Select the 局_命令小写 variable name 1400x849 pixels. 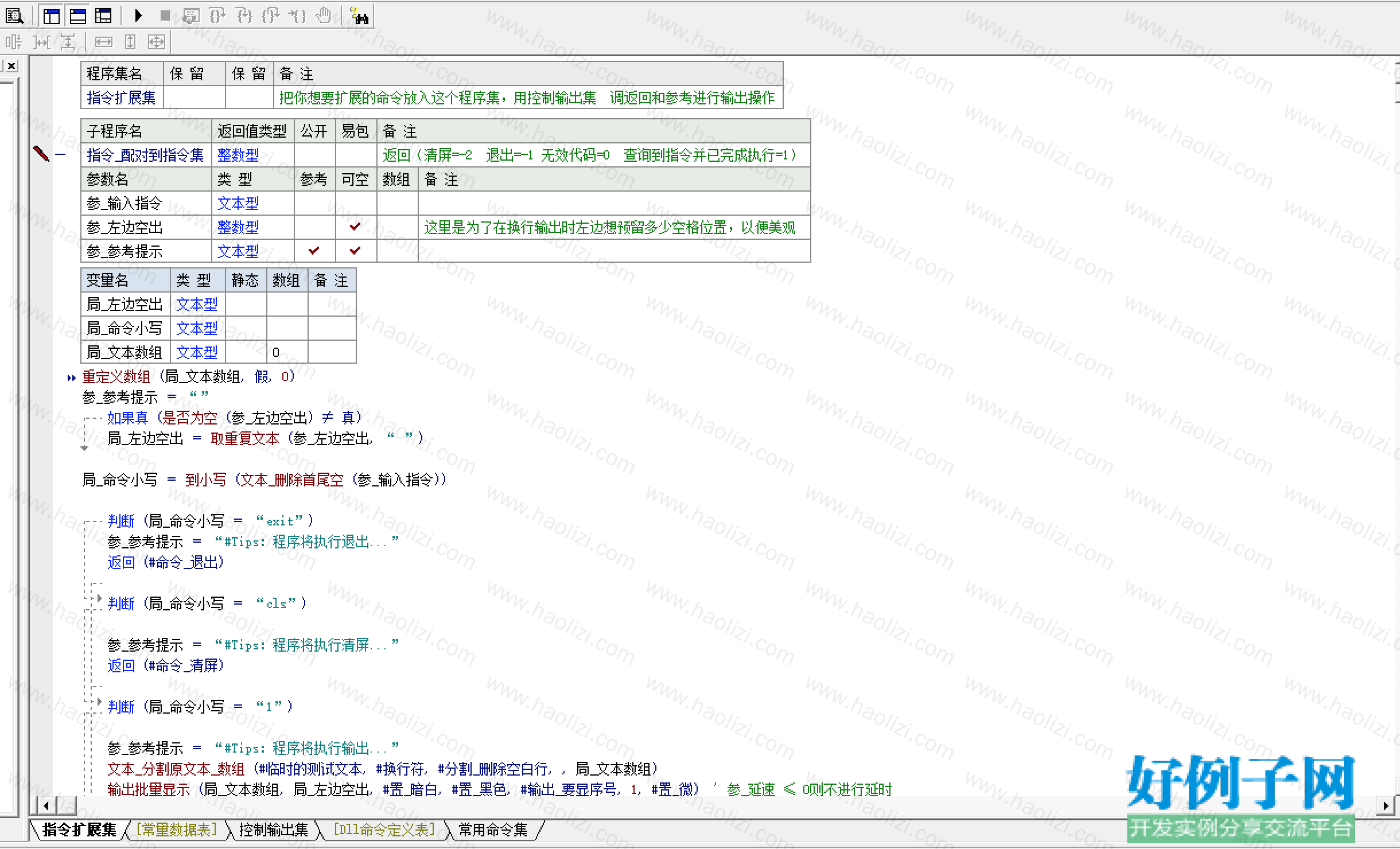(125, 328)
